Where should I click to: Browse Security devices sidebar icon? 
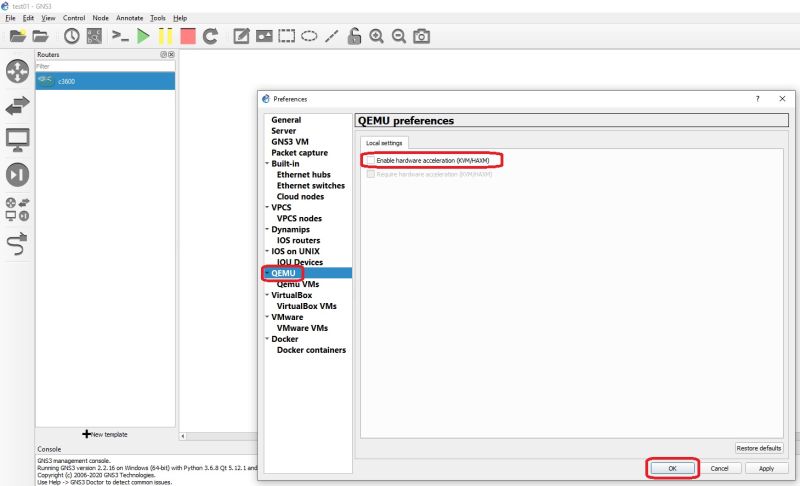click(17, 174)
